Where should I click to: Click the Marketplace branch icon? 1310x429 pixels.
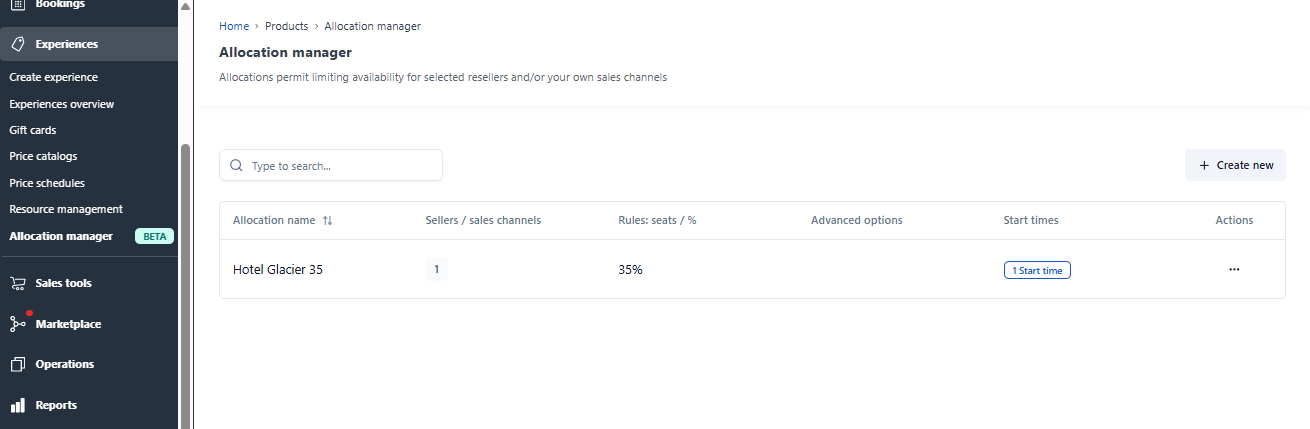17,323
